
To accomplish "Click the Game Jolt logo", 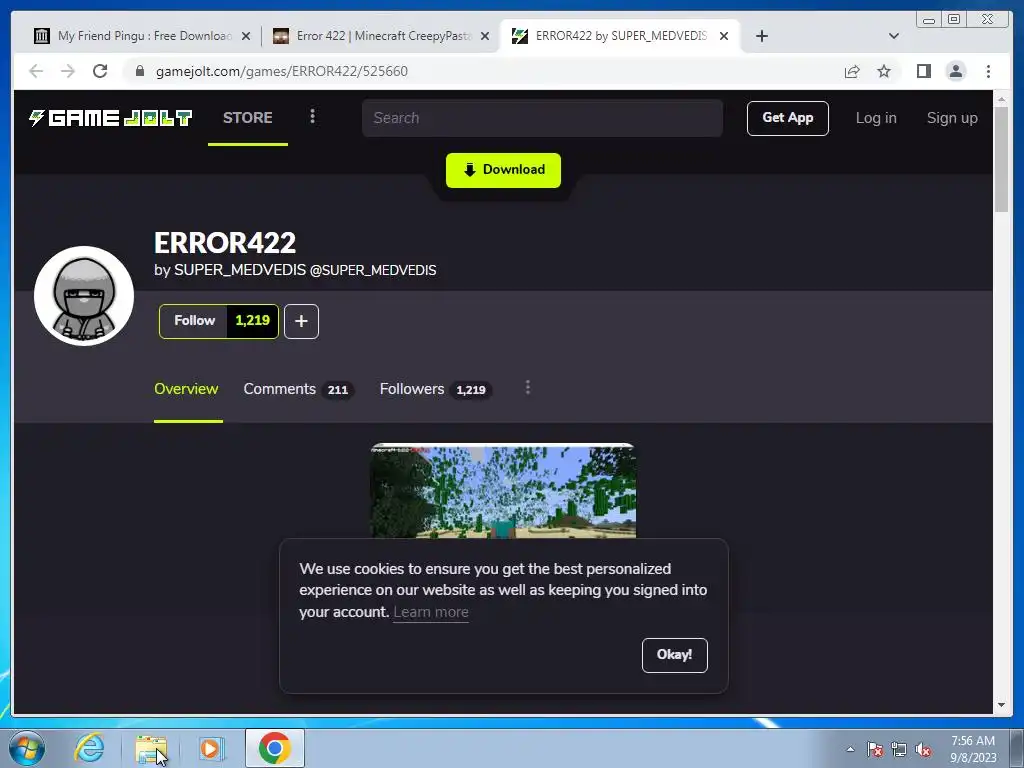I will pos(110,118).
